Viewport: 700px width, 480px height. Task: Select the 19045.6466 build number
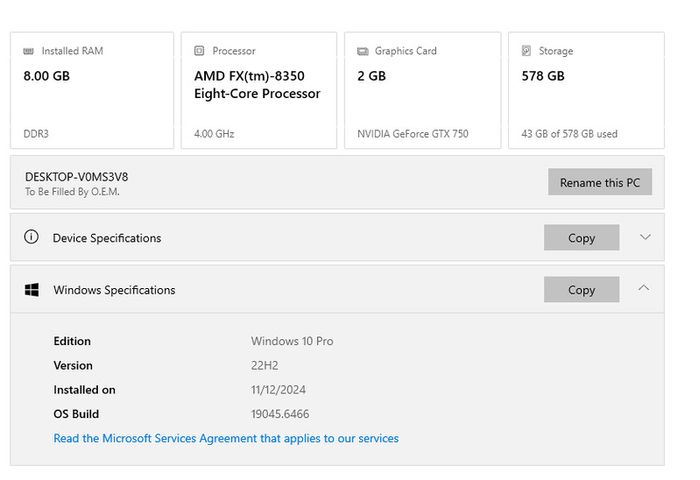[280, 414]
